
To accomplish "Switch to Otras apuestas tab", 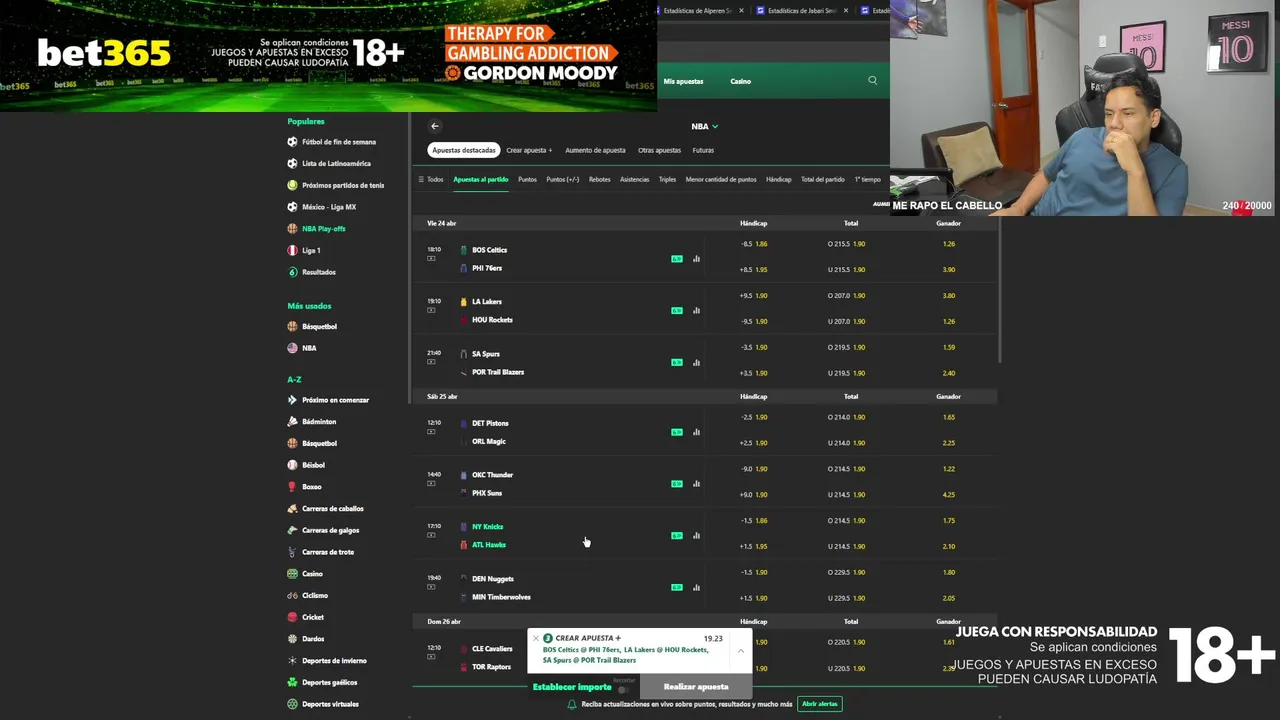I will (659, 150).
